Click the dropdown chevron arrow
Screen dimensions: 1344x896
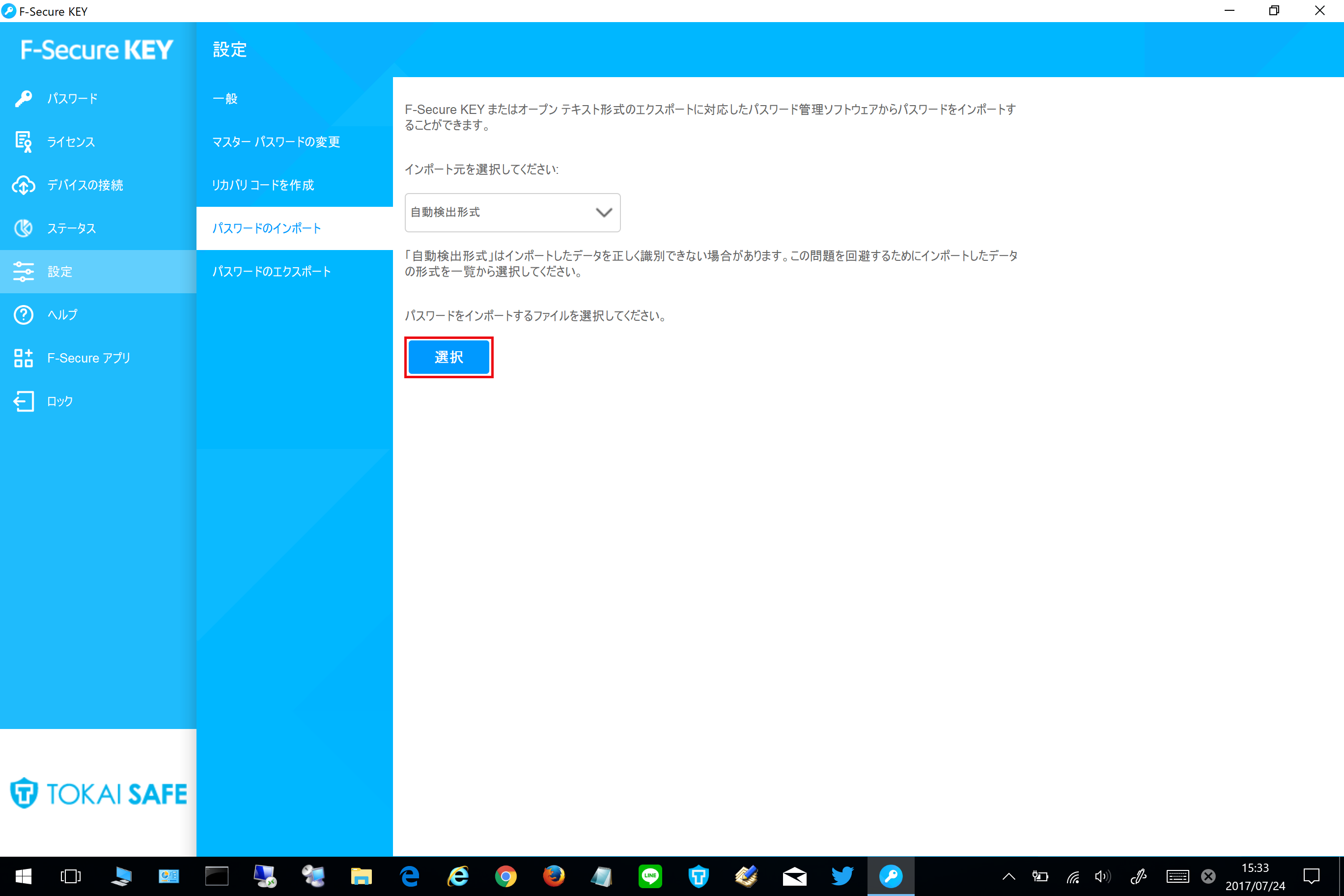point(604,213)
